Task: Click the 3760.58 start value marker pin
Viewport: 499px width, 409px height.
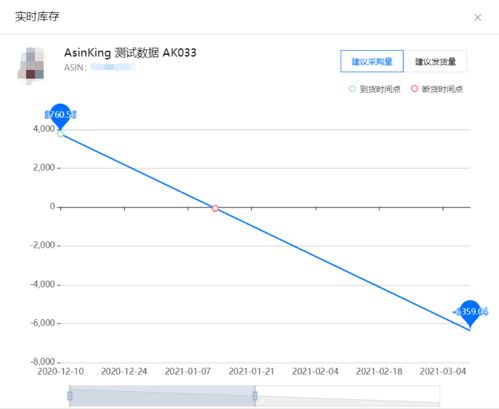Action: point(60,116)
